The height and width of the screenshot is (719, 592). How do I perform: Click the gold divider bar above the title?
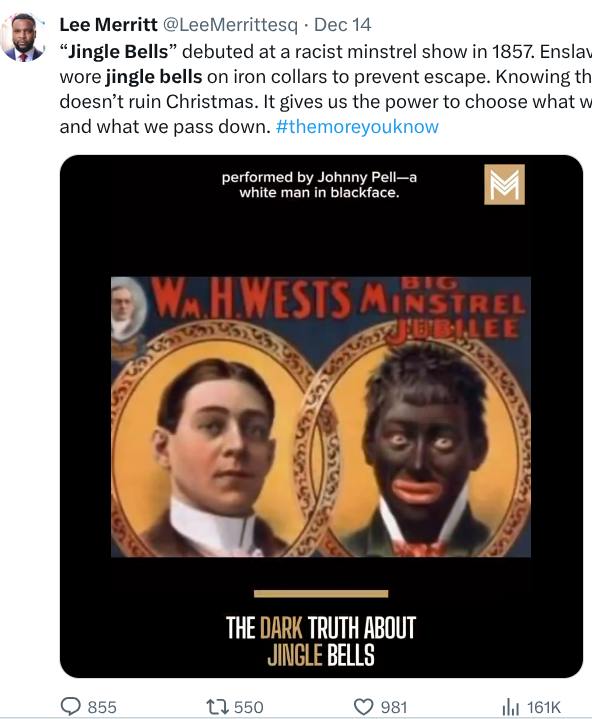[x=321, y=594]
